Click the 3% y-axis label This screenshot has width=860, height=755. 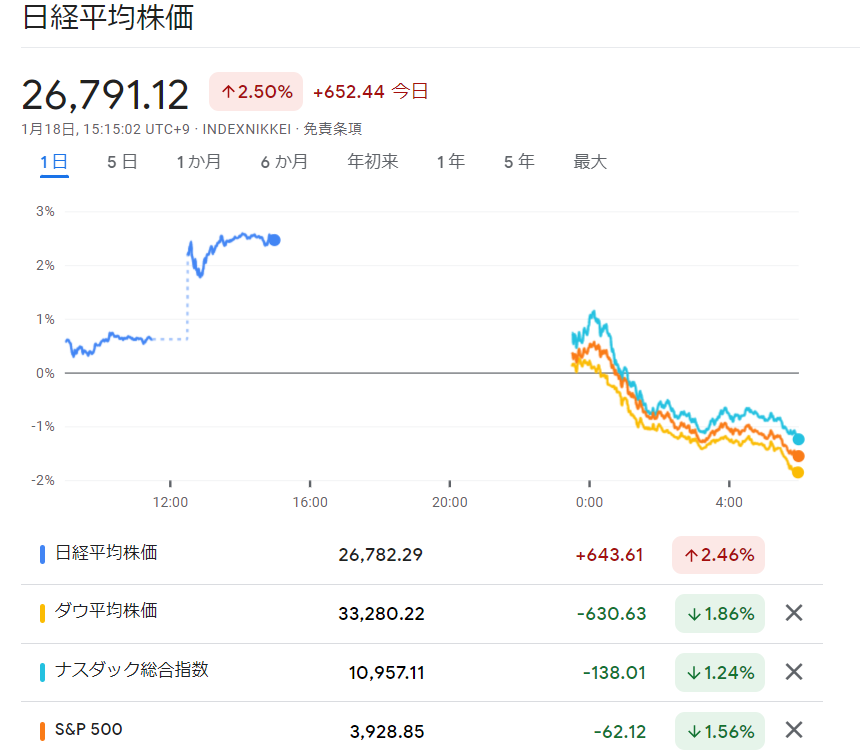point(46,212)
